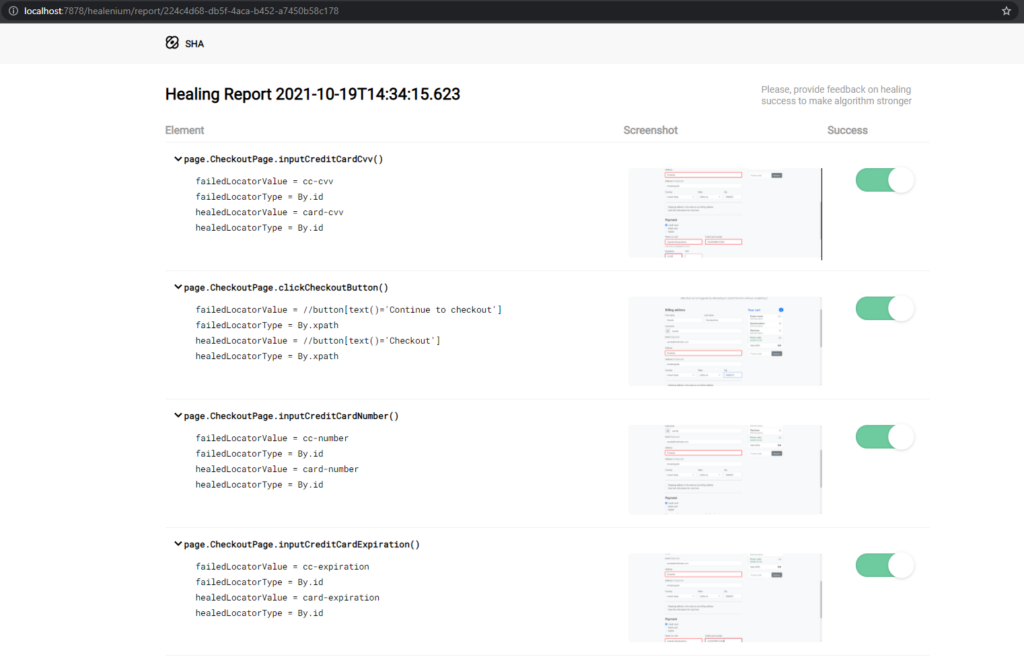Open screenshot thumbnail for inputCreditCardExpiration
The image size is (1024, 659).
(x=725, y=598)
